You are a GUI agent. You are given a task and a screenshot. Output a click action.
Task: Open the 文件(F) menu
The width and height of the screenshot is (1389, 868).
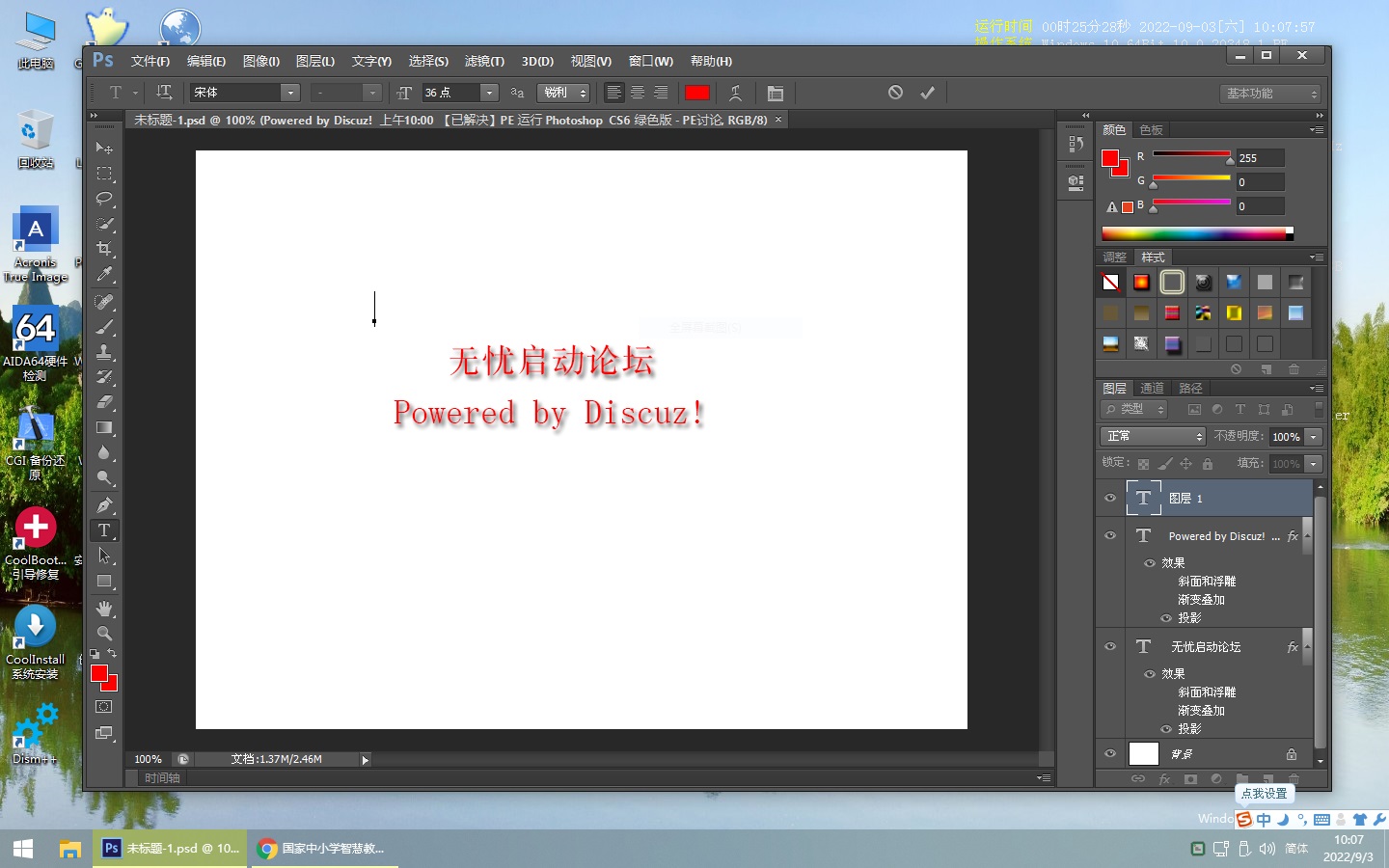click(x=150, y=61)
